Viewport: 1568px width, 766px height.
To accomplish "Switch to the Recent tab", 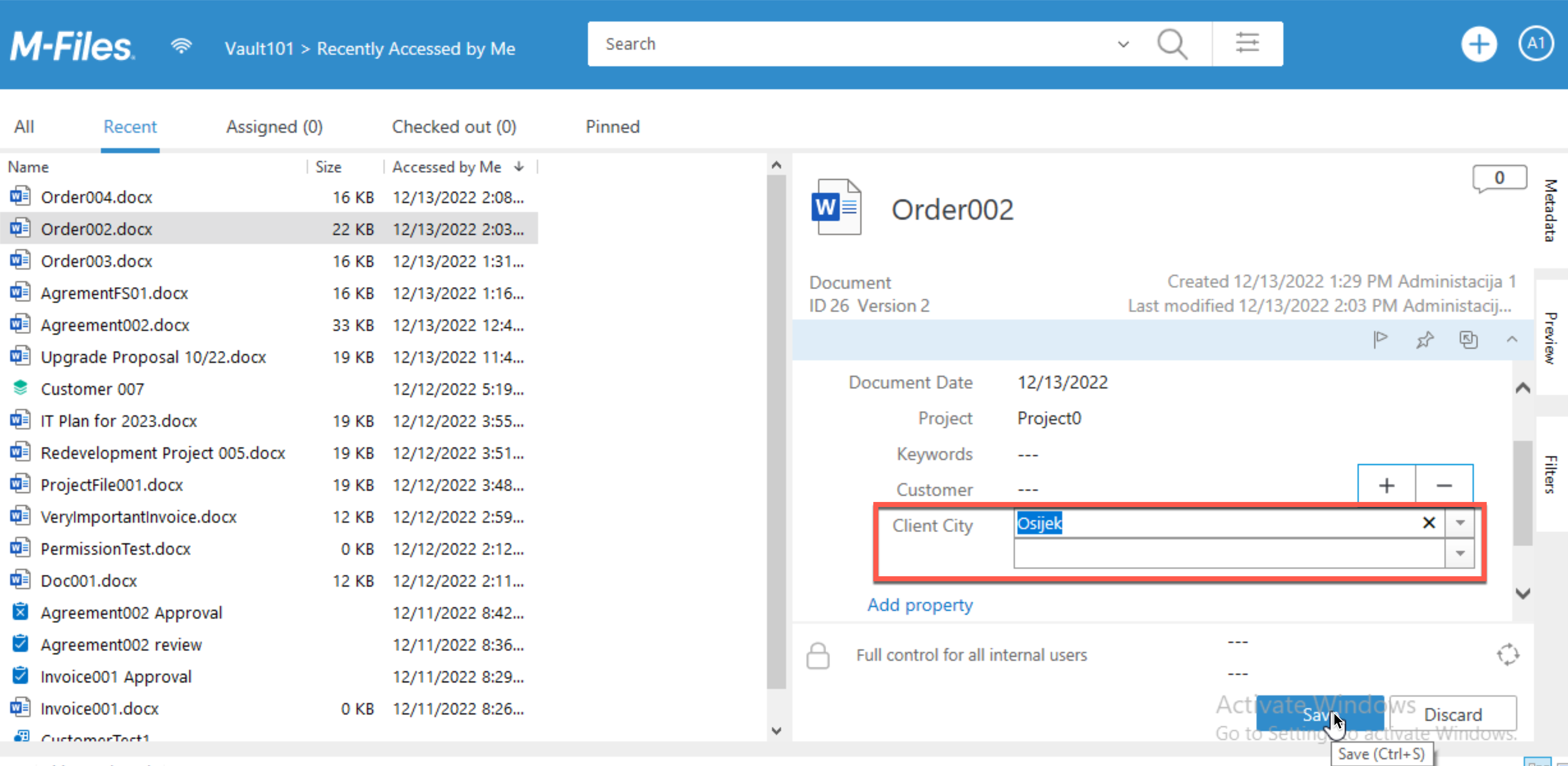I will [129, 126].
